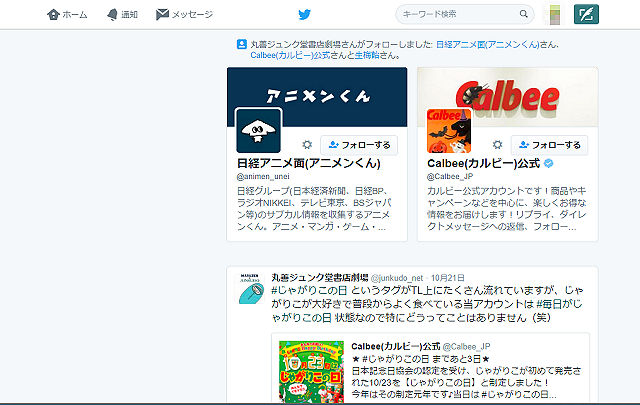The width and height of the screenshot is (640, 405).
Task: Click the Calbee Halloween profile avatar
Action: tap(449, 131)
